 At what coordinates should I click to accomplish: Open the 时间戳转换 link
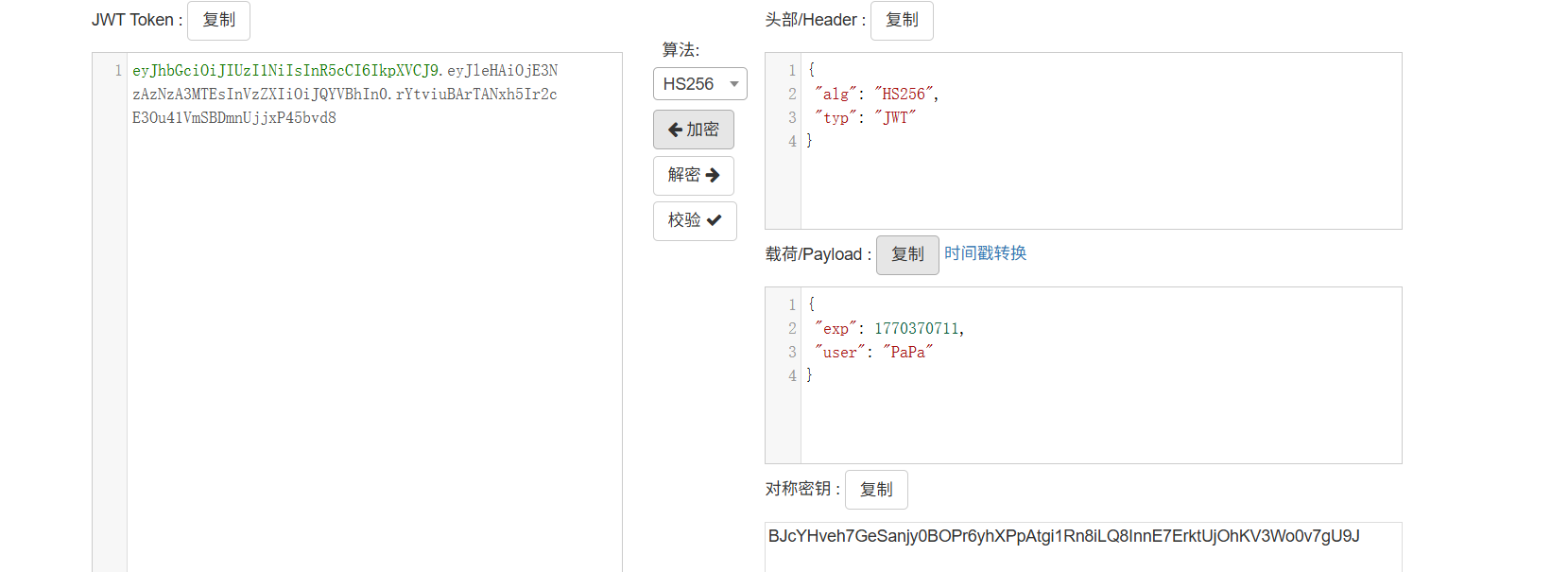pyautogui.click(x=985, y=253)
